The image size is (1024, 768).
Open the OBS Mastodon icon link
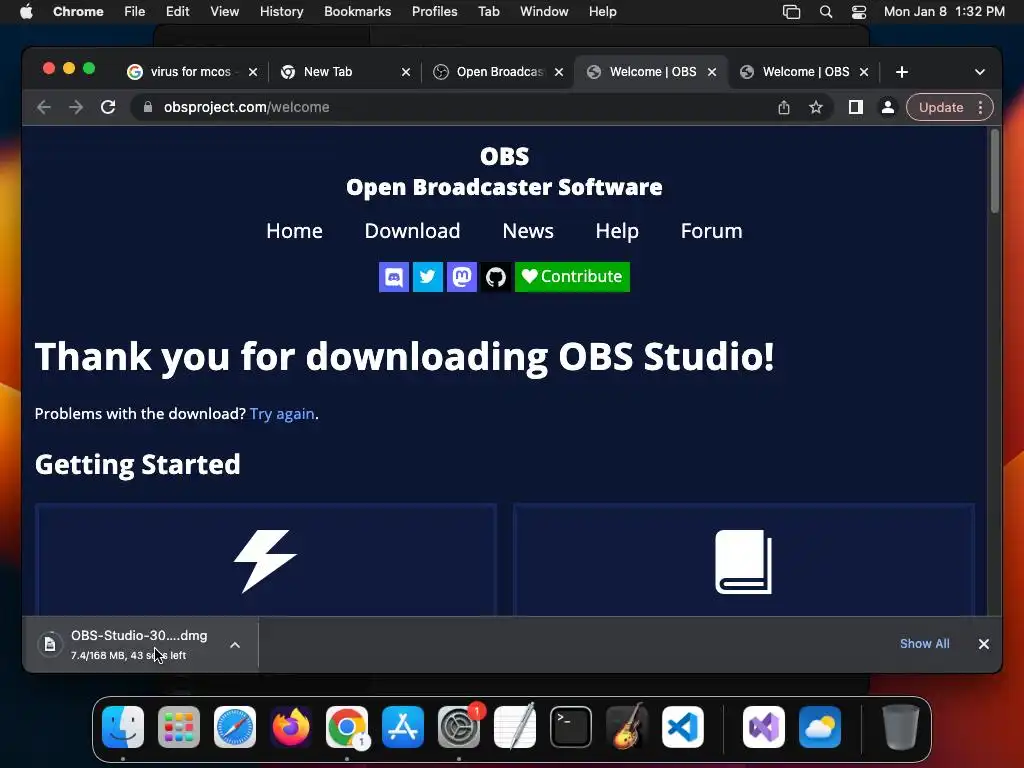pyautogui.click(x=462, y=277)
